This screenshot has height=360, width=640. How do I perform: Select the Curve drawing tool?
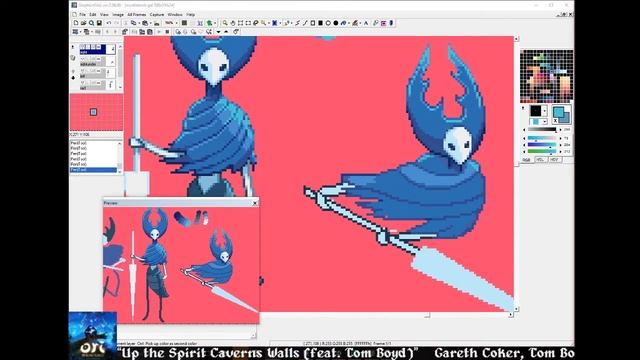(297, 23)
